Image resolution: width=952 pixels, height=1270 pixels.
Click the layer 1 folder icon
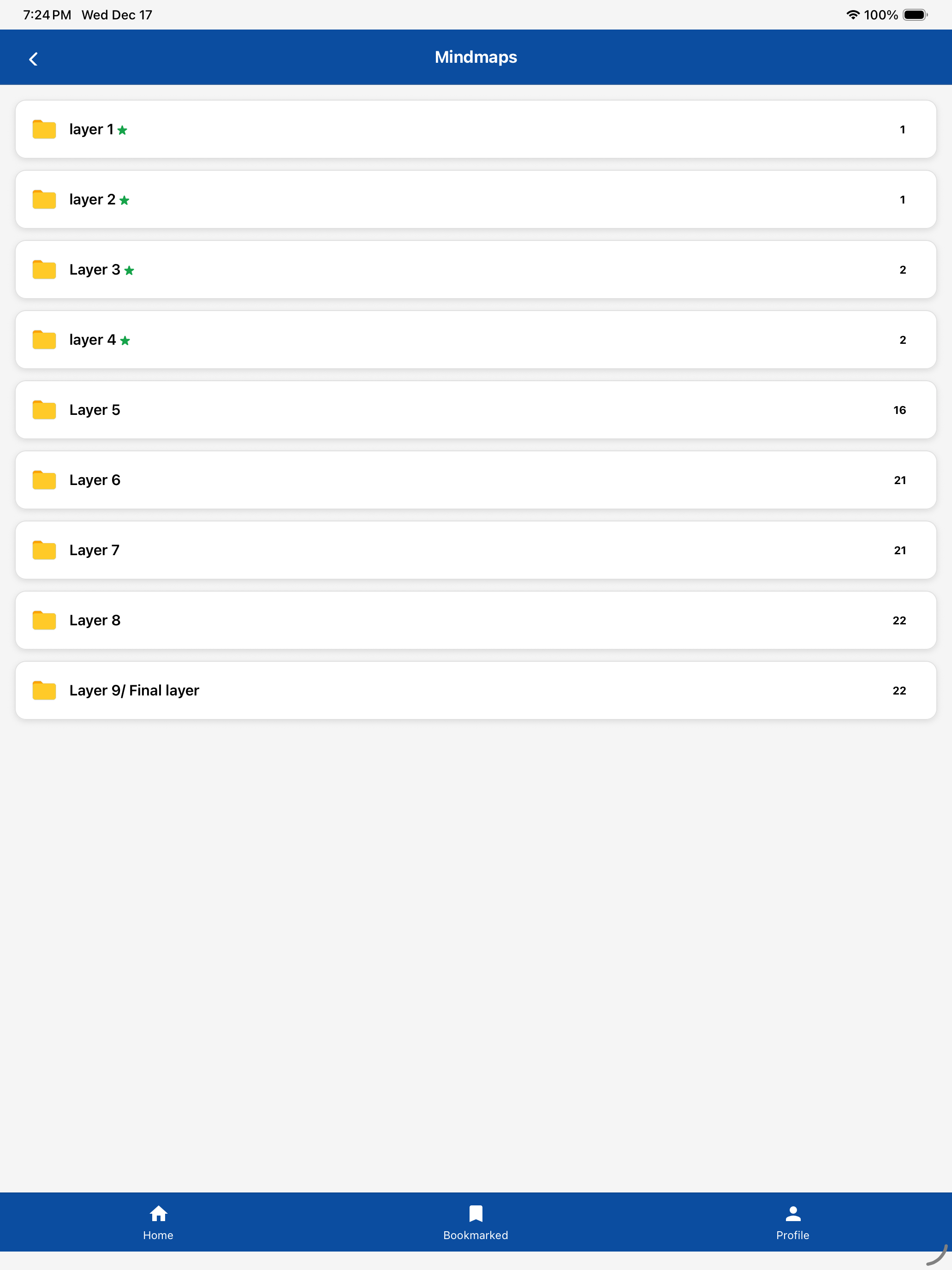(x=44, y=129)
